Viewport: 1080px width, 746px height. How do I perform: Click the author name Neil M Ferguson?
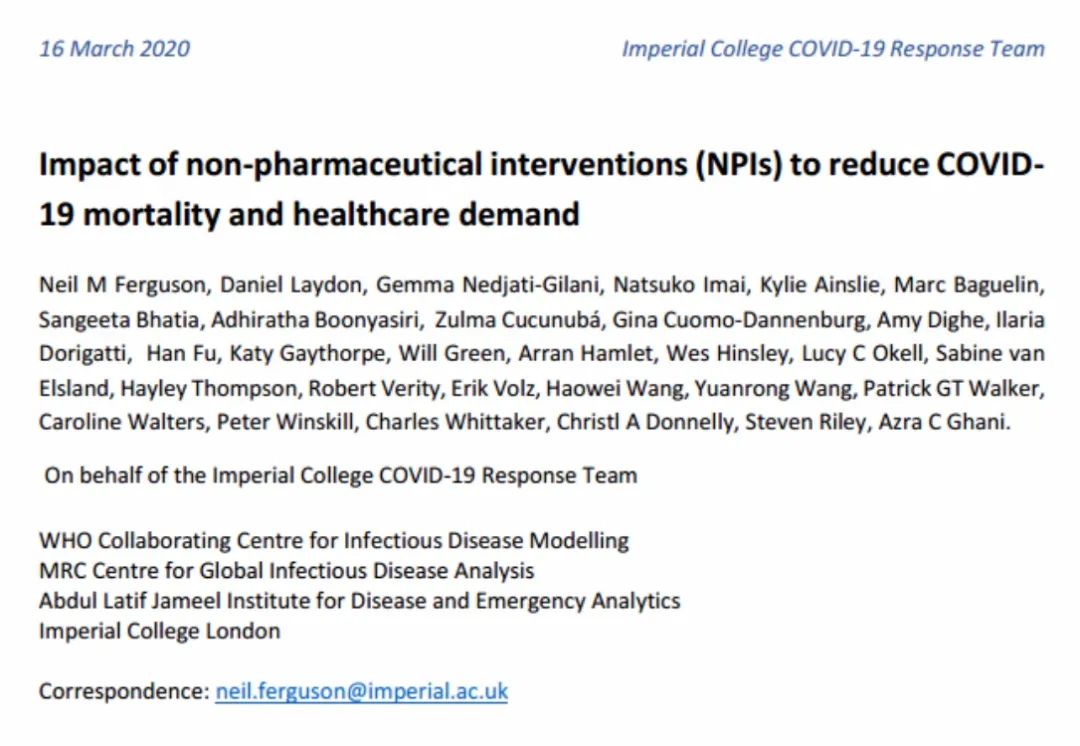123,284
